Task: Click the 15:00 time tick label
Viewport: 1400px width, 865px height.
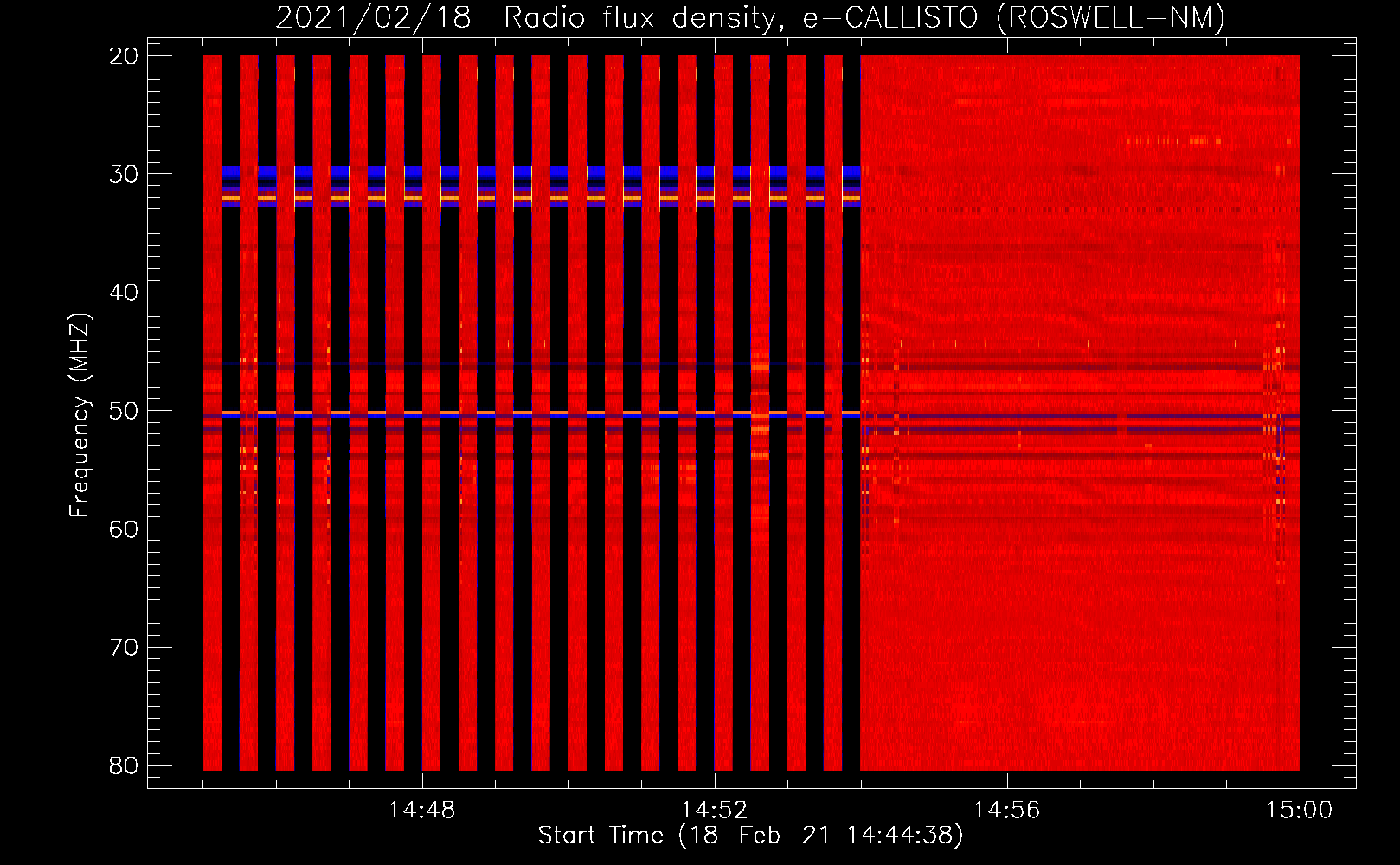Action: (1299, 811)
